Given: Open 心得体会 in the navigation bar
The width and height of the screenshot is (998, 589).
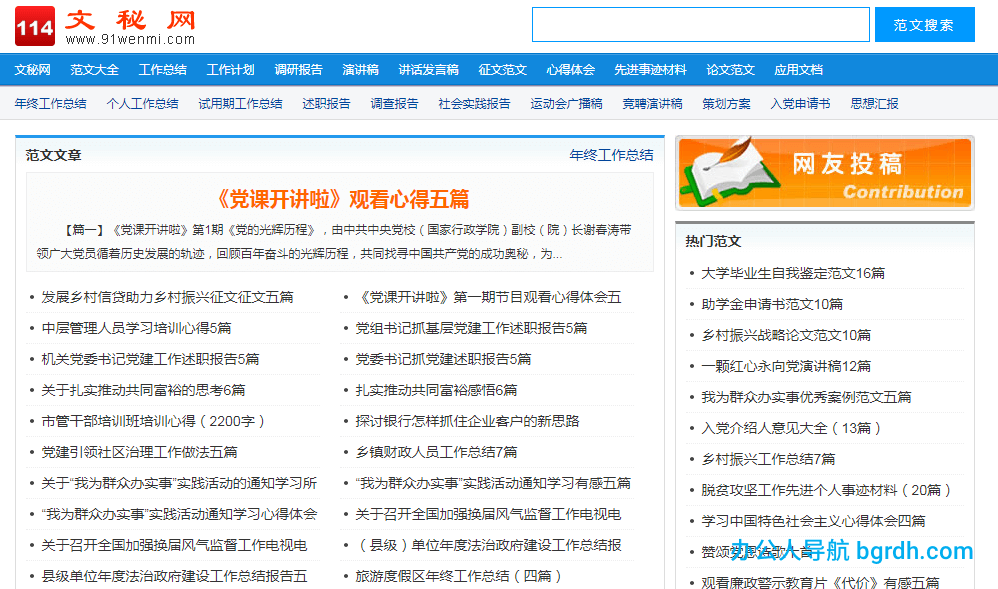Looking at the screenshot, I should point(570,70).
